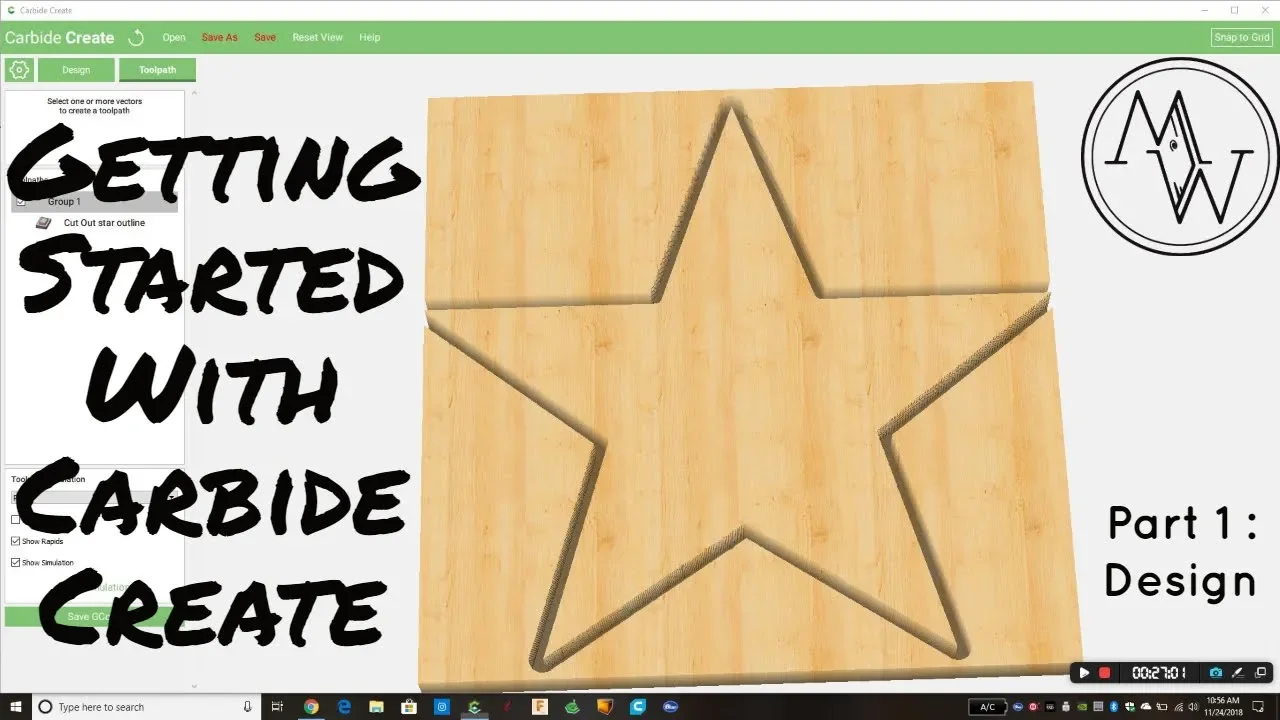The height and width of the screenshot is (720, 1280).
Task: Click the left panel scrollbar up arrow
Action: [194, 93]
